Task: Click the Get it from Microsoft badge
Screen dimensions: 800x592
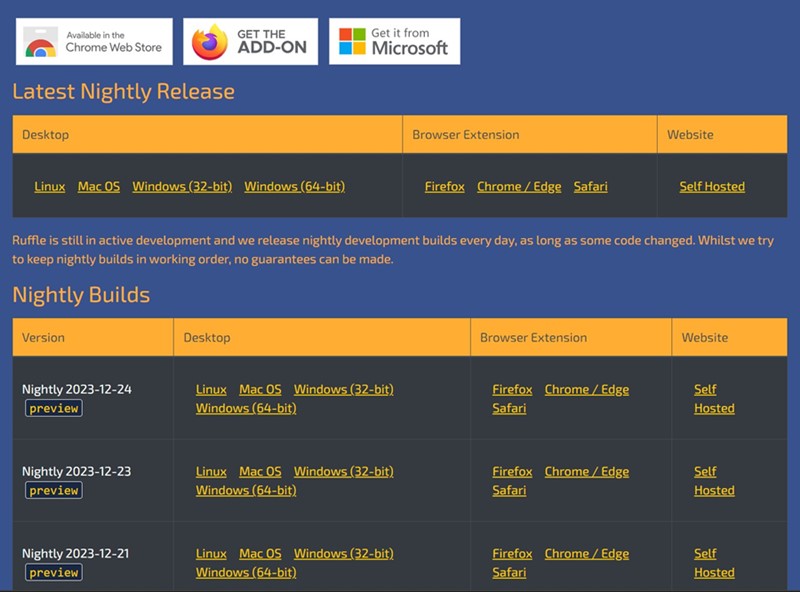Action: click(394, 41)
